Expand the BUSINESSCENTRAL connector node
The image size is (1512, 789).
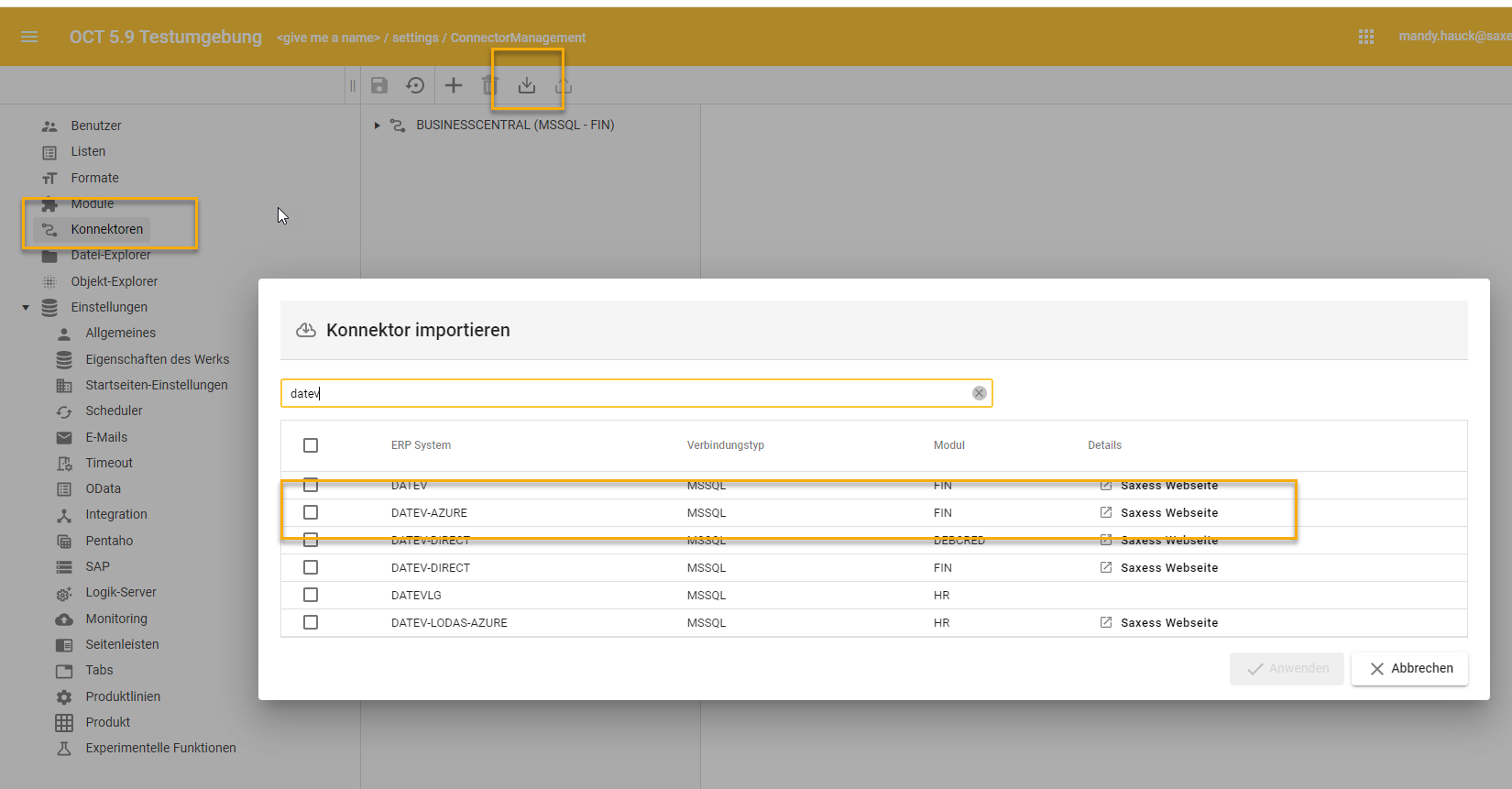click(377, 126)
